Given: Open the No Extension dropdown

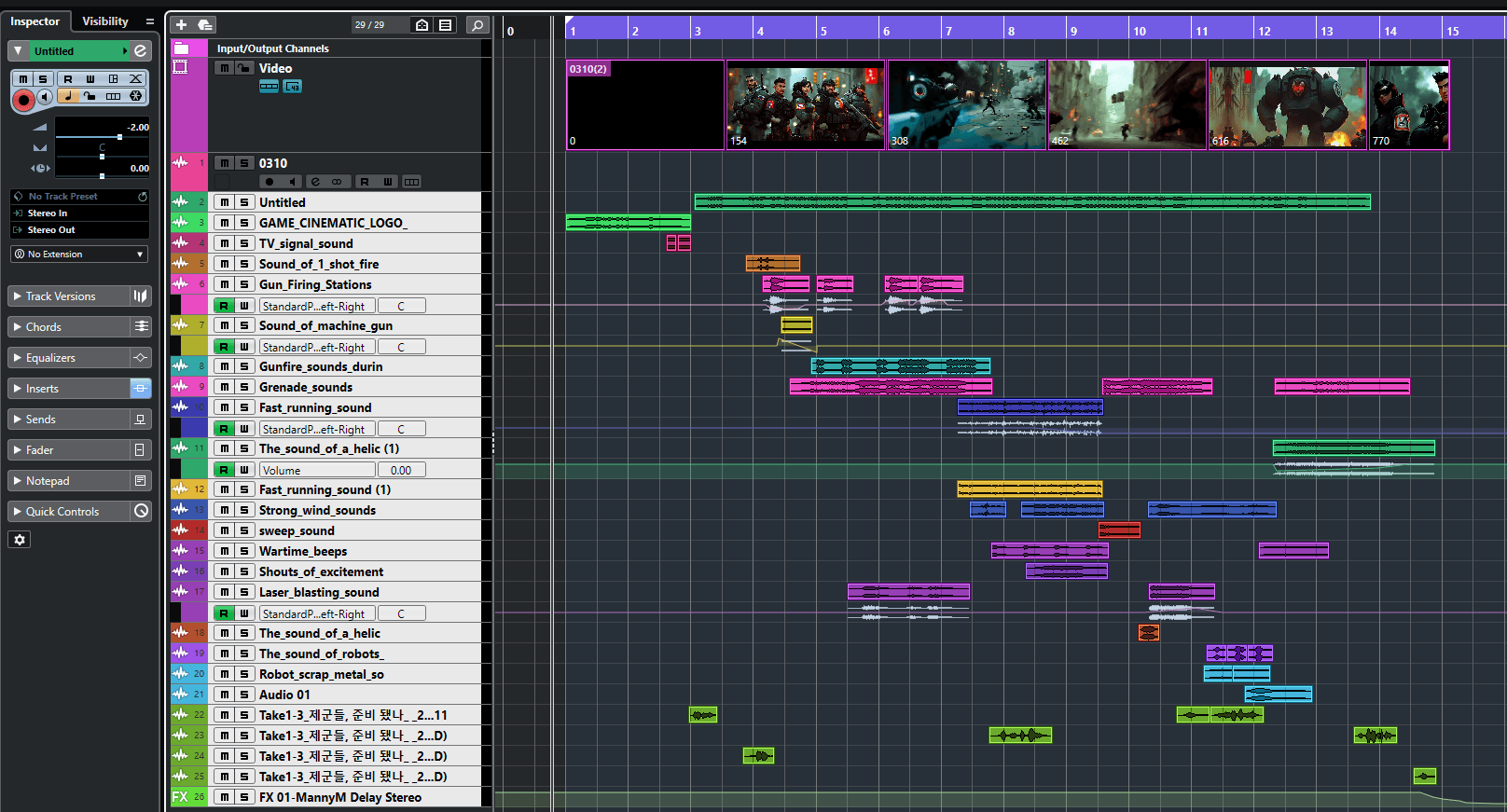Looking at the screenshot, I should [79, 255].
